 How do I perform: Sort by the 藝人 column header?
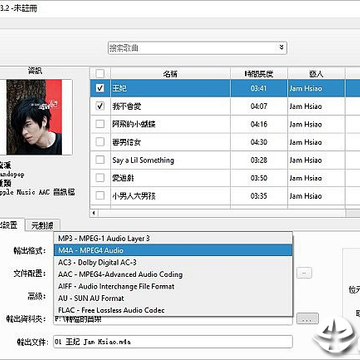click(316, 74)
